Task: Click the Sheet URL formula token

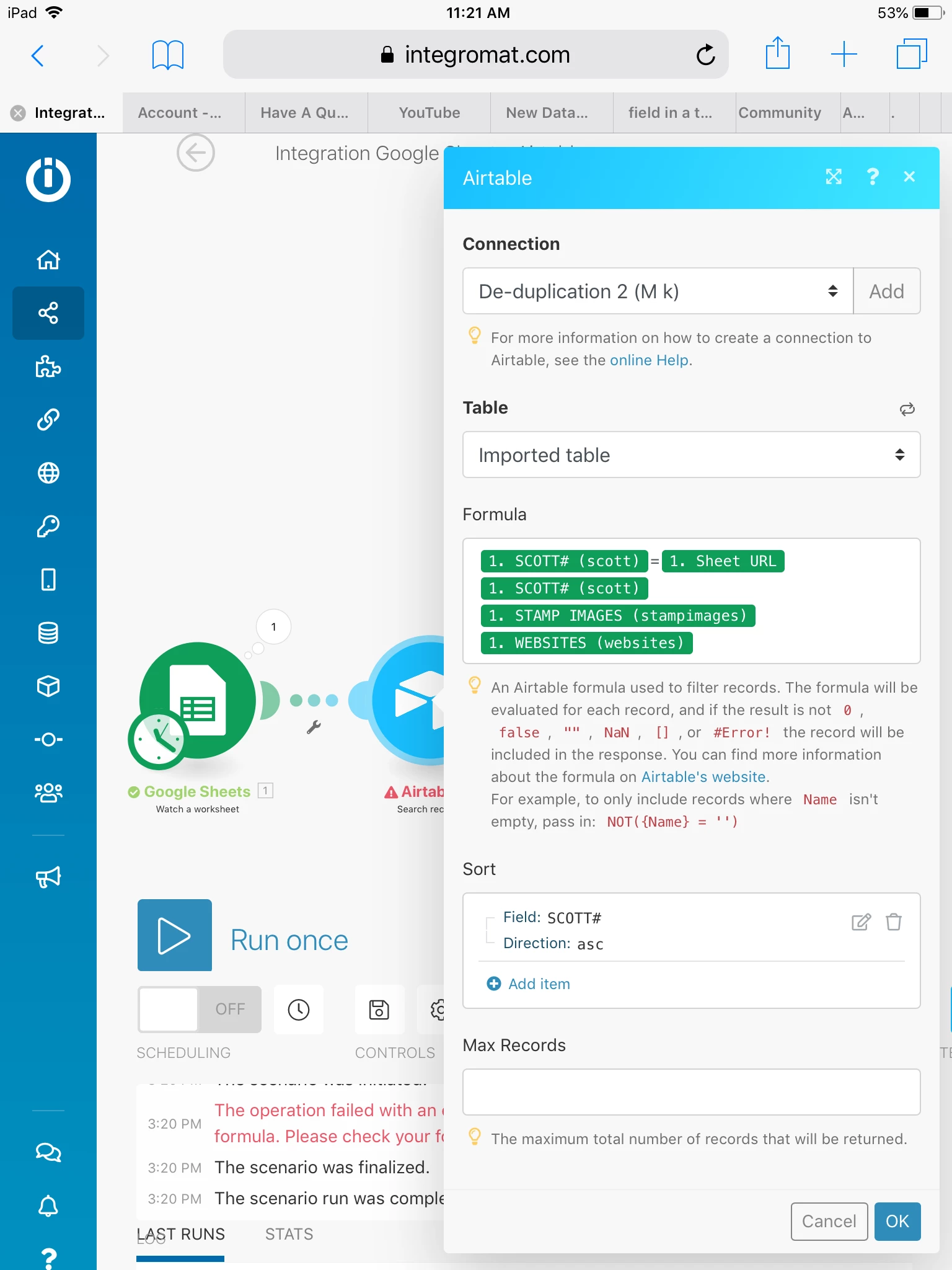Action: click(723, 561)
